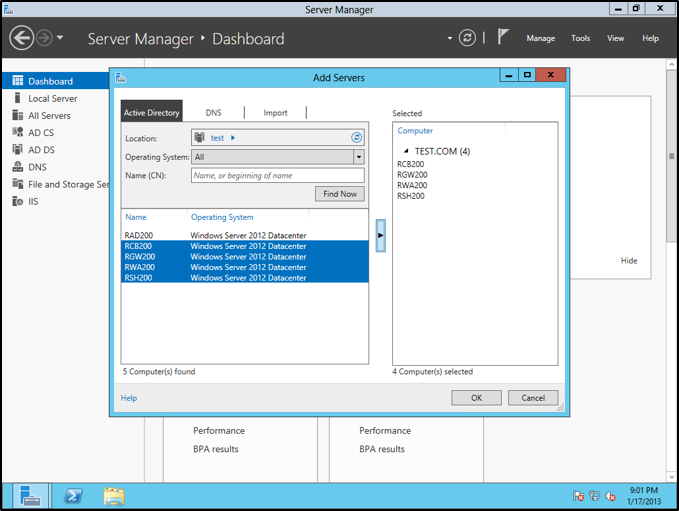Image resolution: width=679 pixels, height=511 pixels.
Task: Select RAD200 in the computer list
Action: pos(139,235)
